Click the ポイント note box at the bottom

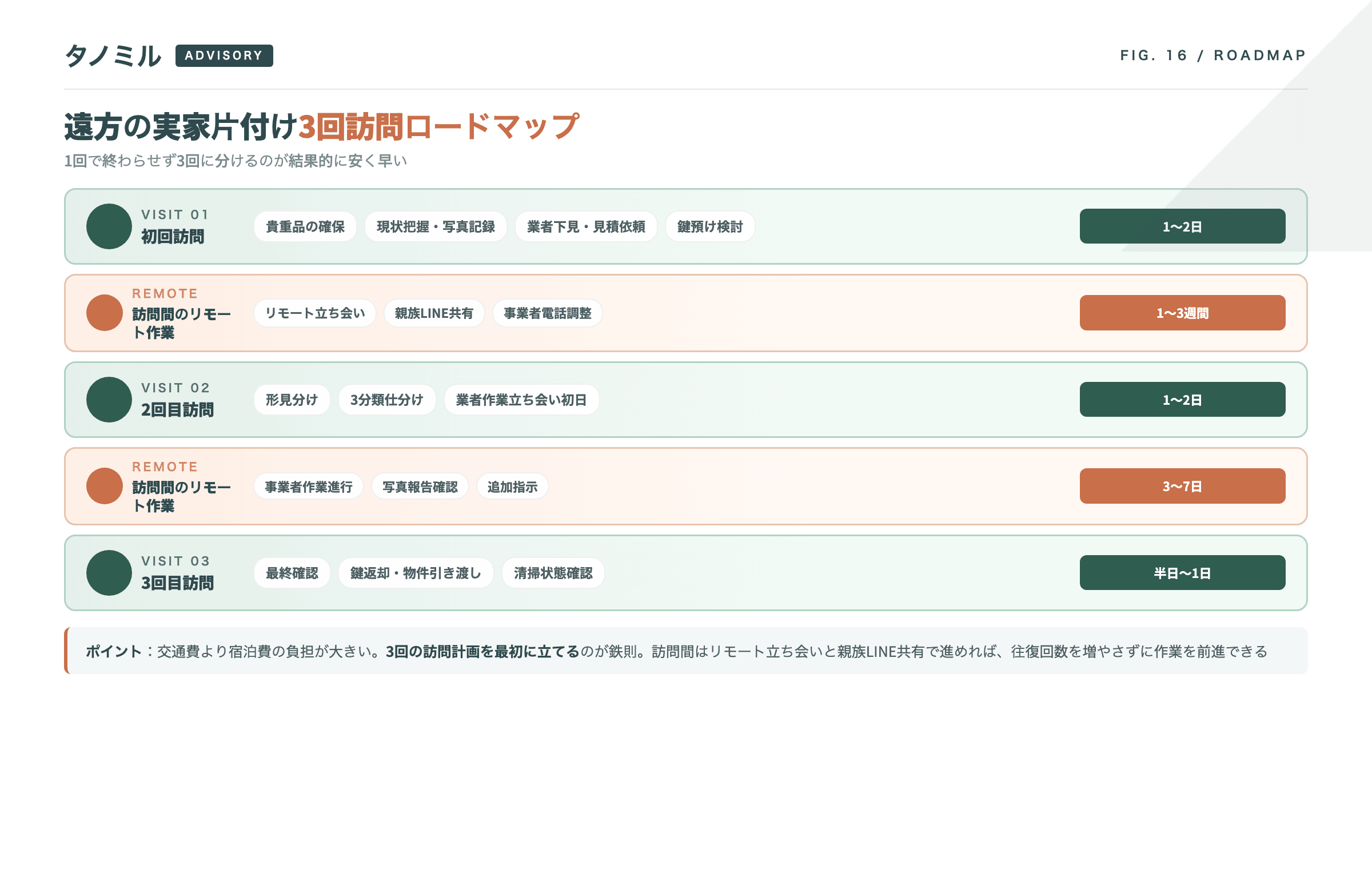coord(686,651)
